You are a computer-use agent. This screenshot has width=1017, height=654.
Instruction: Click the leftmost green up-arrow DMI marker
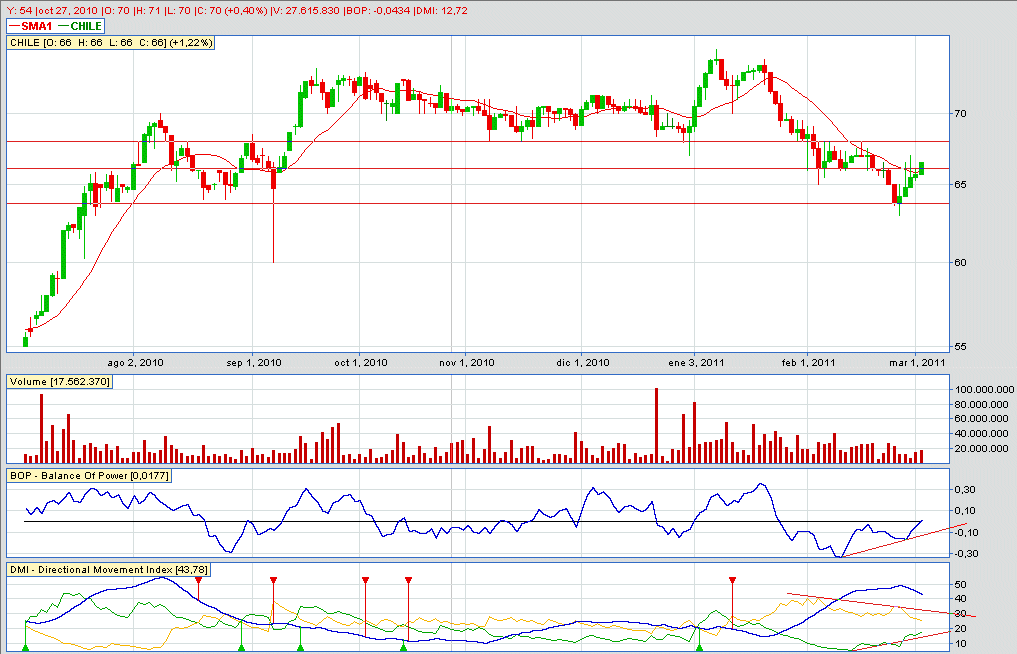[26, 649]
